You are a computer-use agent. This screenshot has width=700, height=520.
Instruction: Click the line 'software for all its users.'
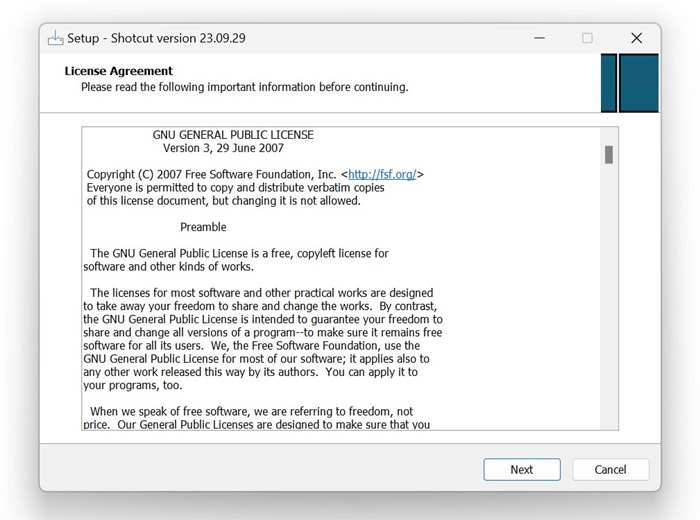[x=251, y=345]
